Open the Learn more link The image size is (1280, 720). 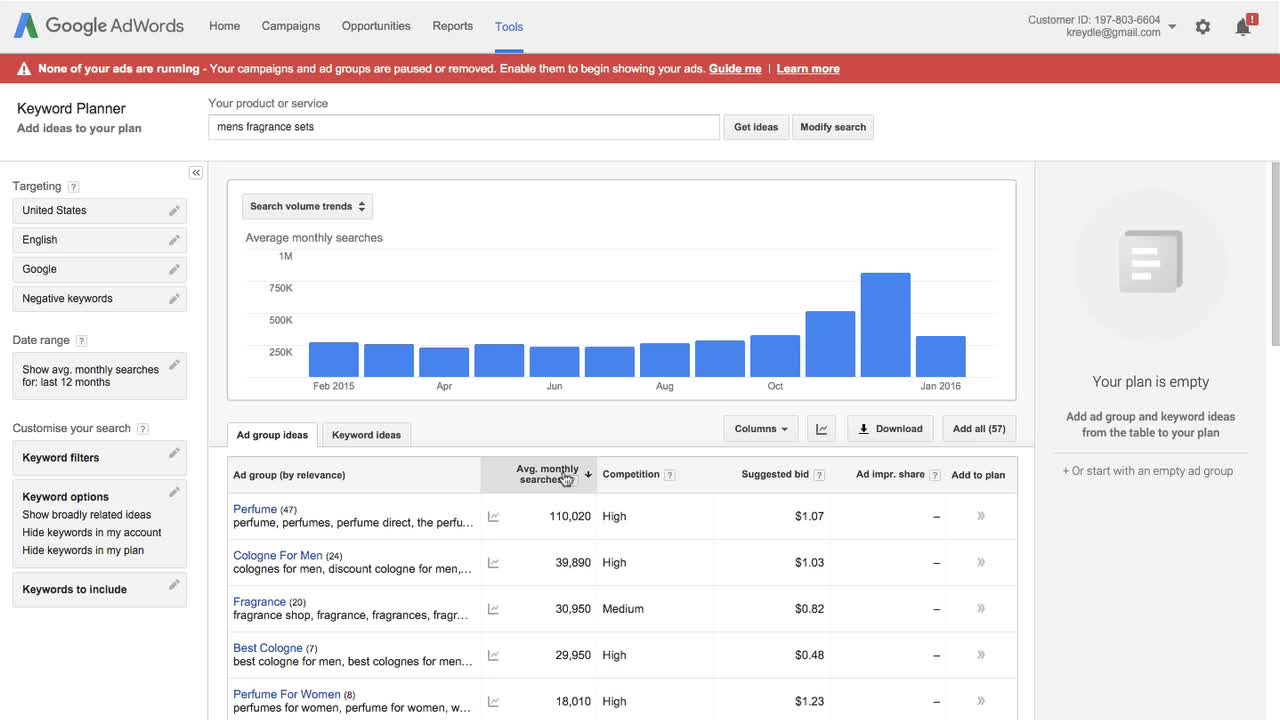808,69
